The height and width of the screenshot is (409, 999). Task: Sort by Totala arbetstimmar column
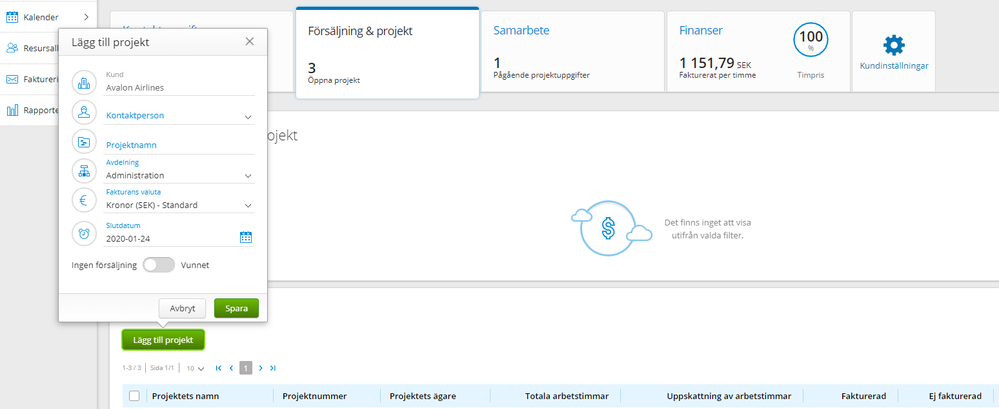coord(567,396)
